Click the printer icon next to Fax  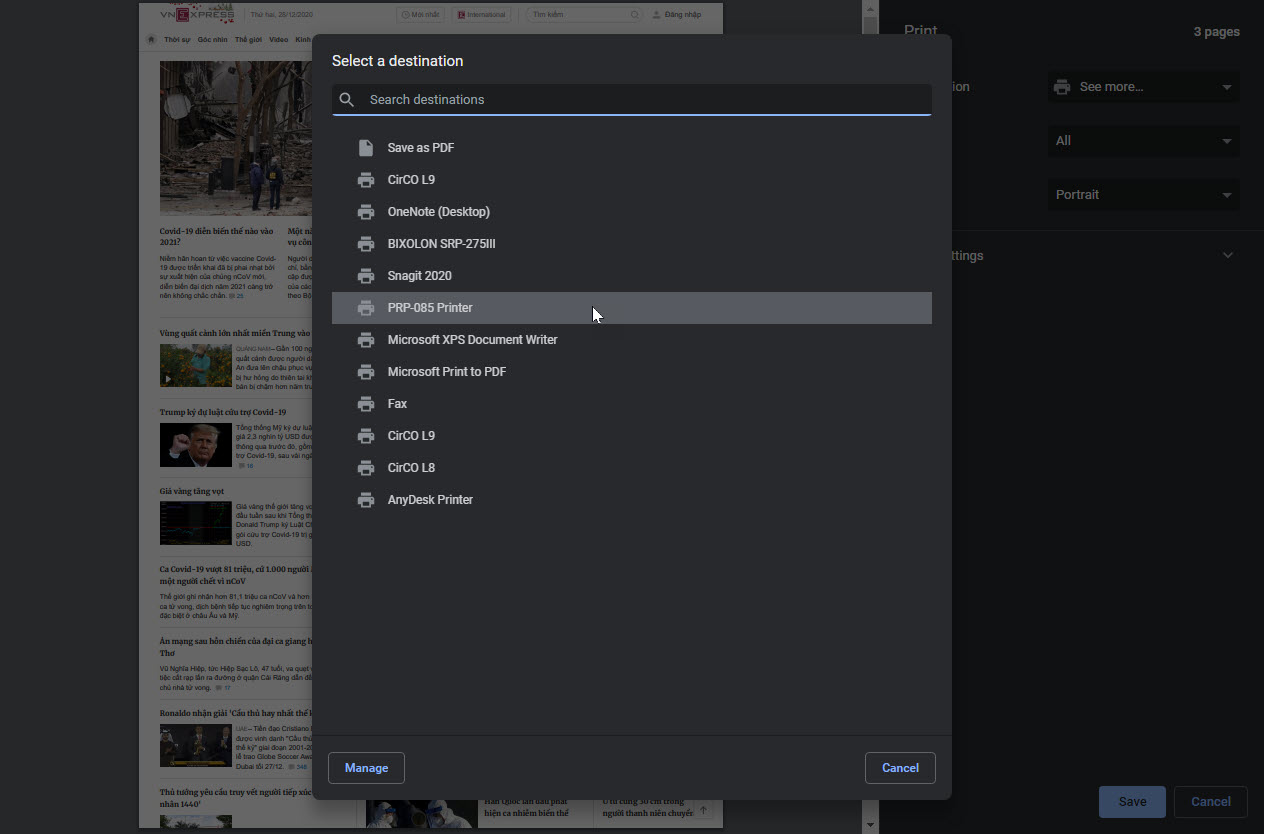point(366,404)
